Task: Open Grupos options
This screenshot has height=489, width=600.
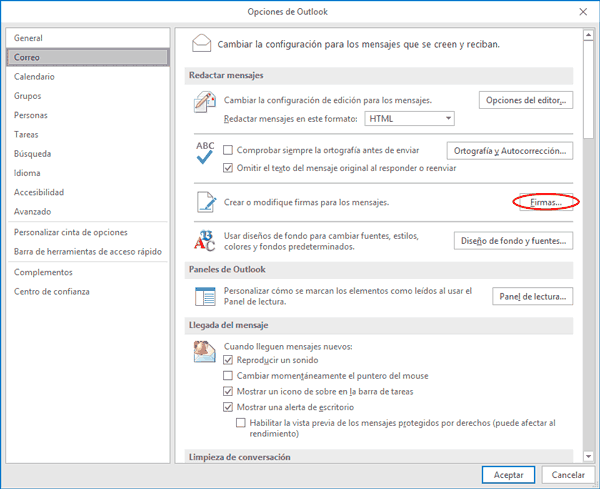Action: (x=88, y=96)
